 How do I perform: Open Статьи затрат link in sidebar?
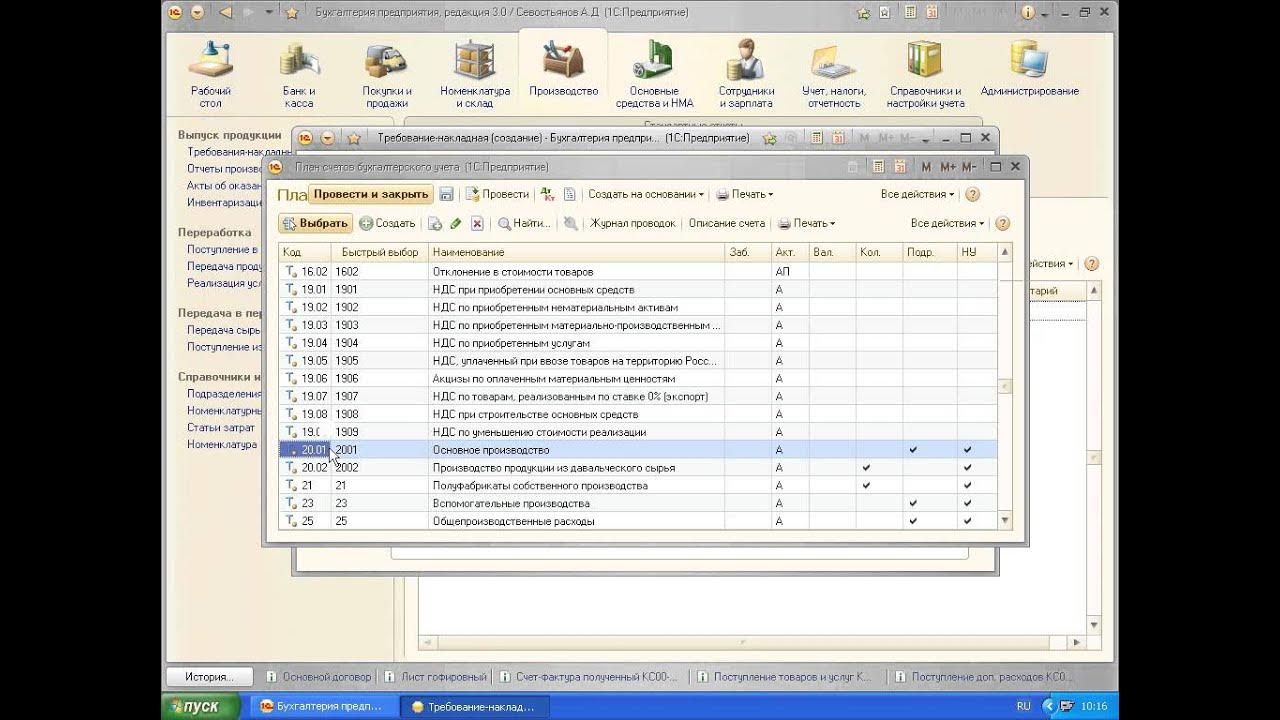pos(223,428)
